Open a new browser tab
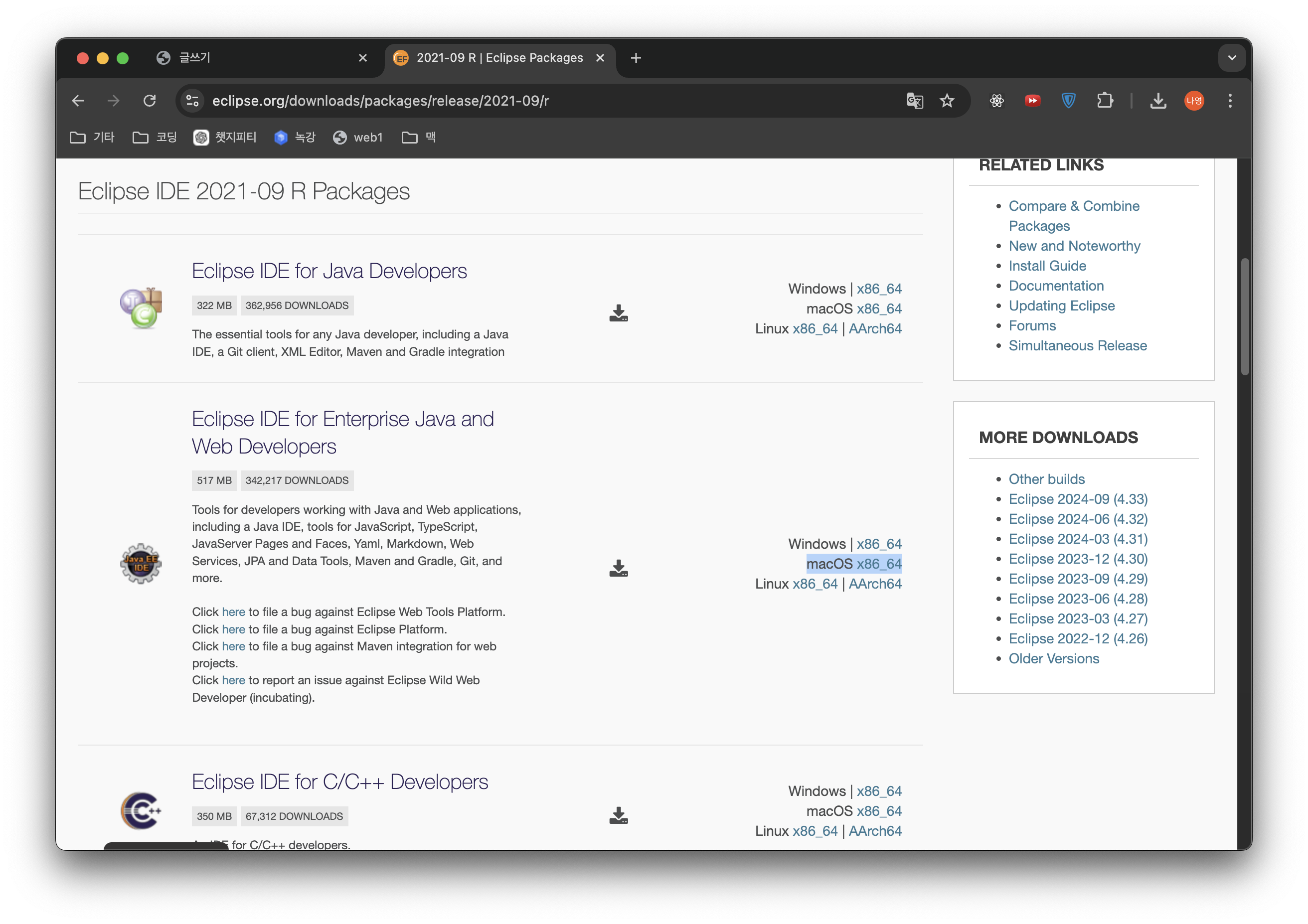 click(x=636, y=57)
